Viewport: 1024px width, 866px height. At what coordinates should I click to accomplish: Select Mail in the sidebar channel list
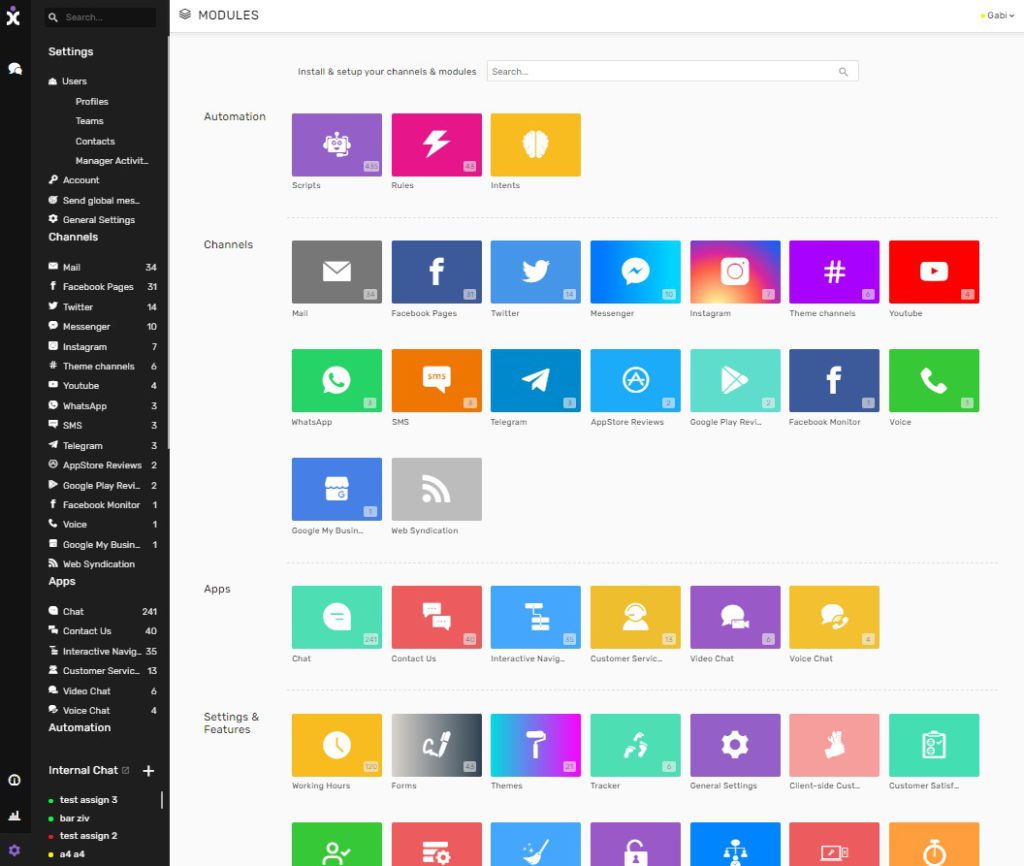pos(103,267)
